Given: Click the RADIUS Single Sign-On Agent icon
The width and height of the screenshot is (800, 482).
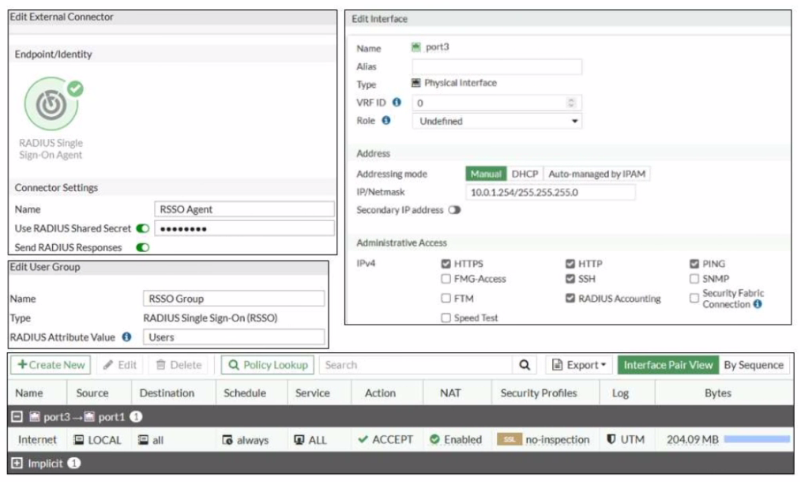Looking at the screenshot, I should click(52, 104).
